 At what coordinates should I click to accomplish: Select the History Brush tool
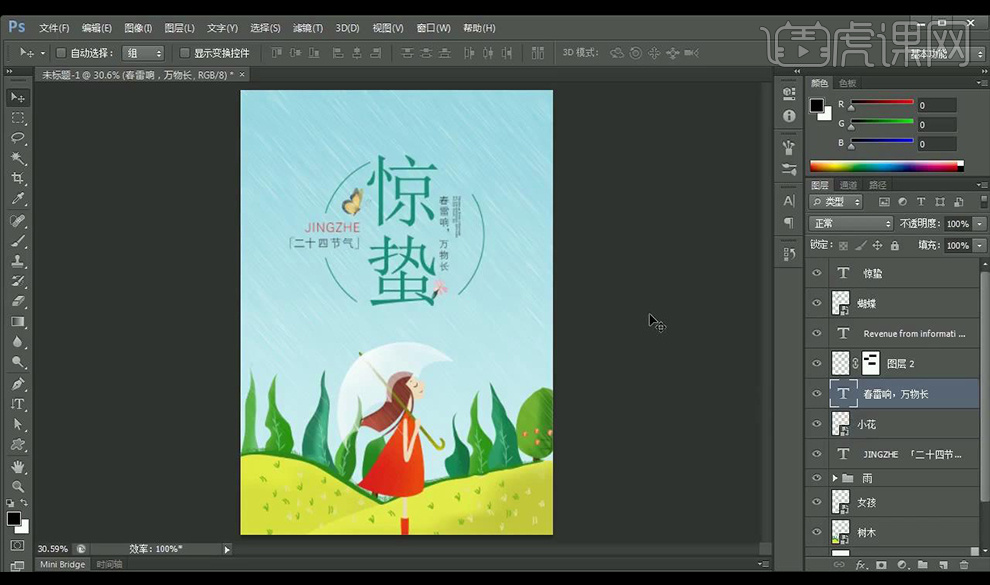[18, 281]
